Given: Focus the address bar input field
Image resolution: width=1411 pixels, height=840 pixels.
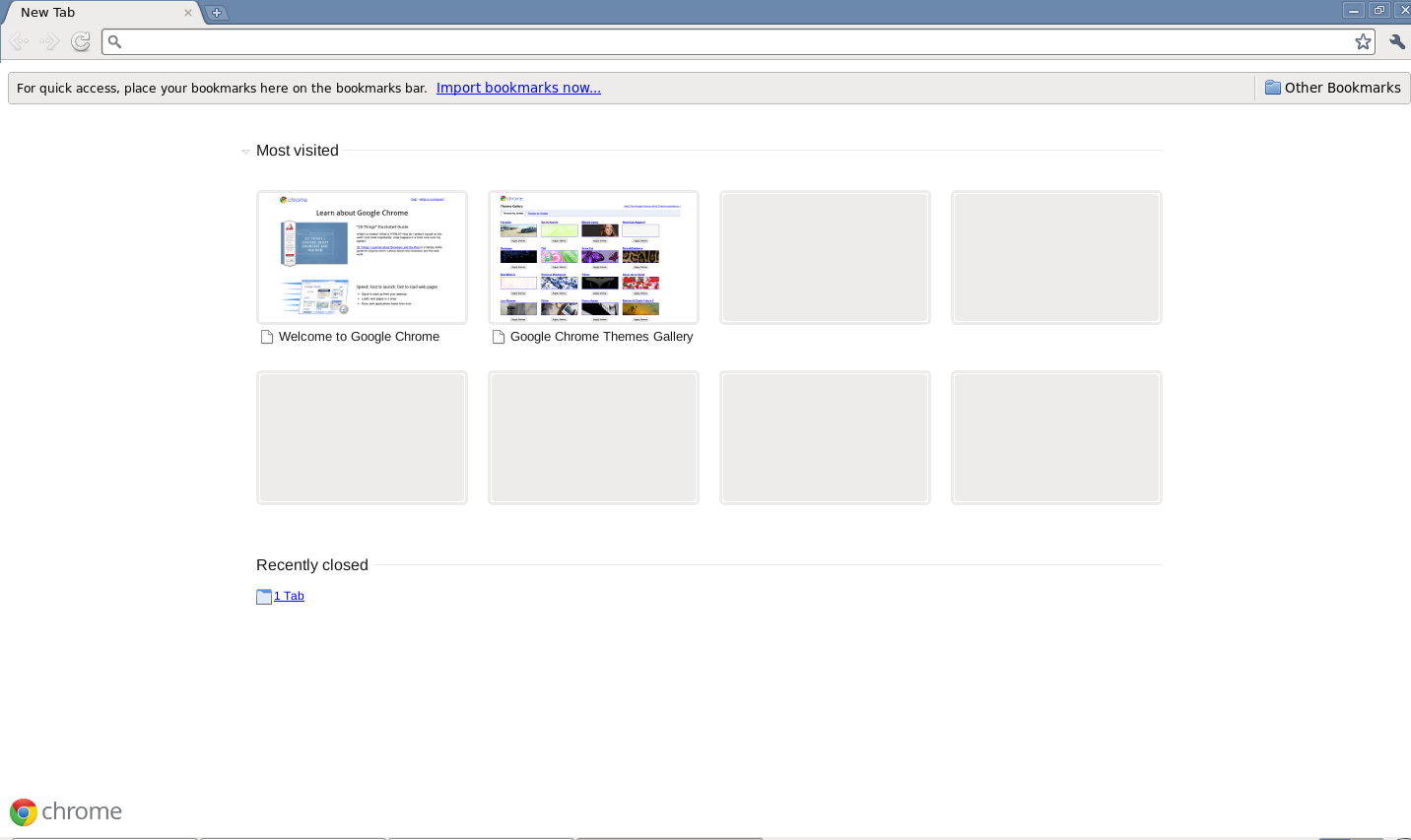Looking at the screenshot, I should pos(729,41).
